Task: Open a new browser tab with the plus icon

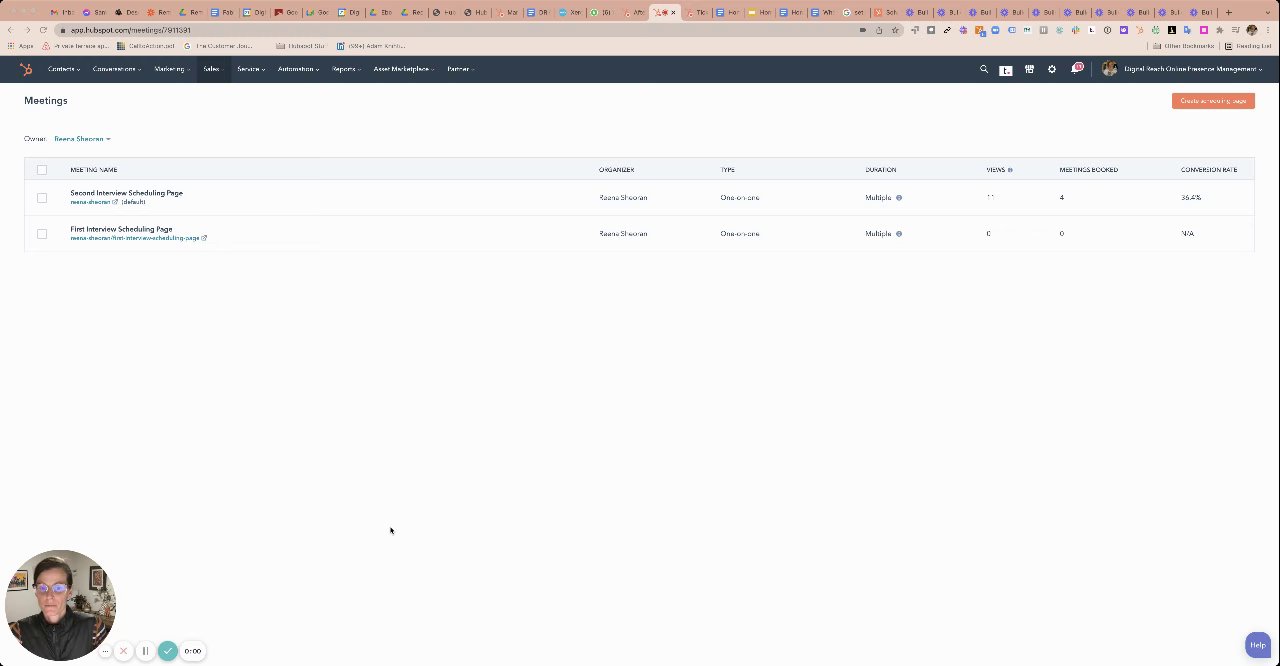Action: [1229, 12]
